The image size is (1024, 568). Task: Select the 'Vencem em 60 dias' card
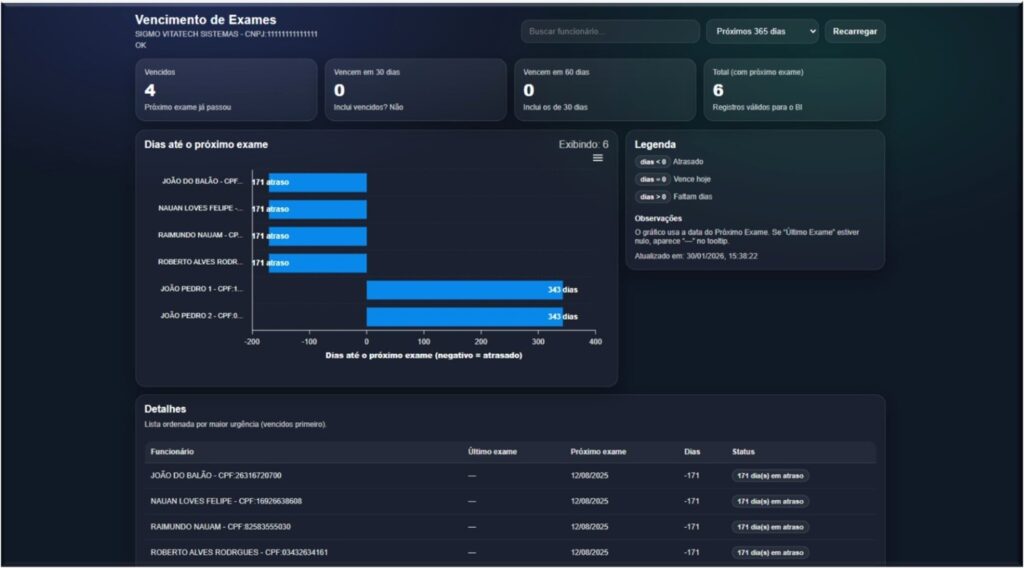tap(604, 90)
